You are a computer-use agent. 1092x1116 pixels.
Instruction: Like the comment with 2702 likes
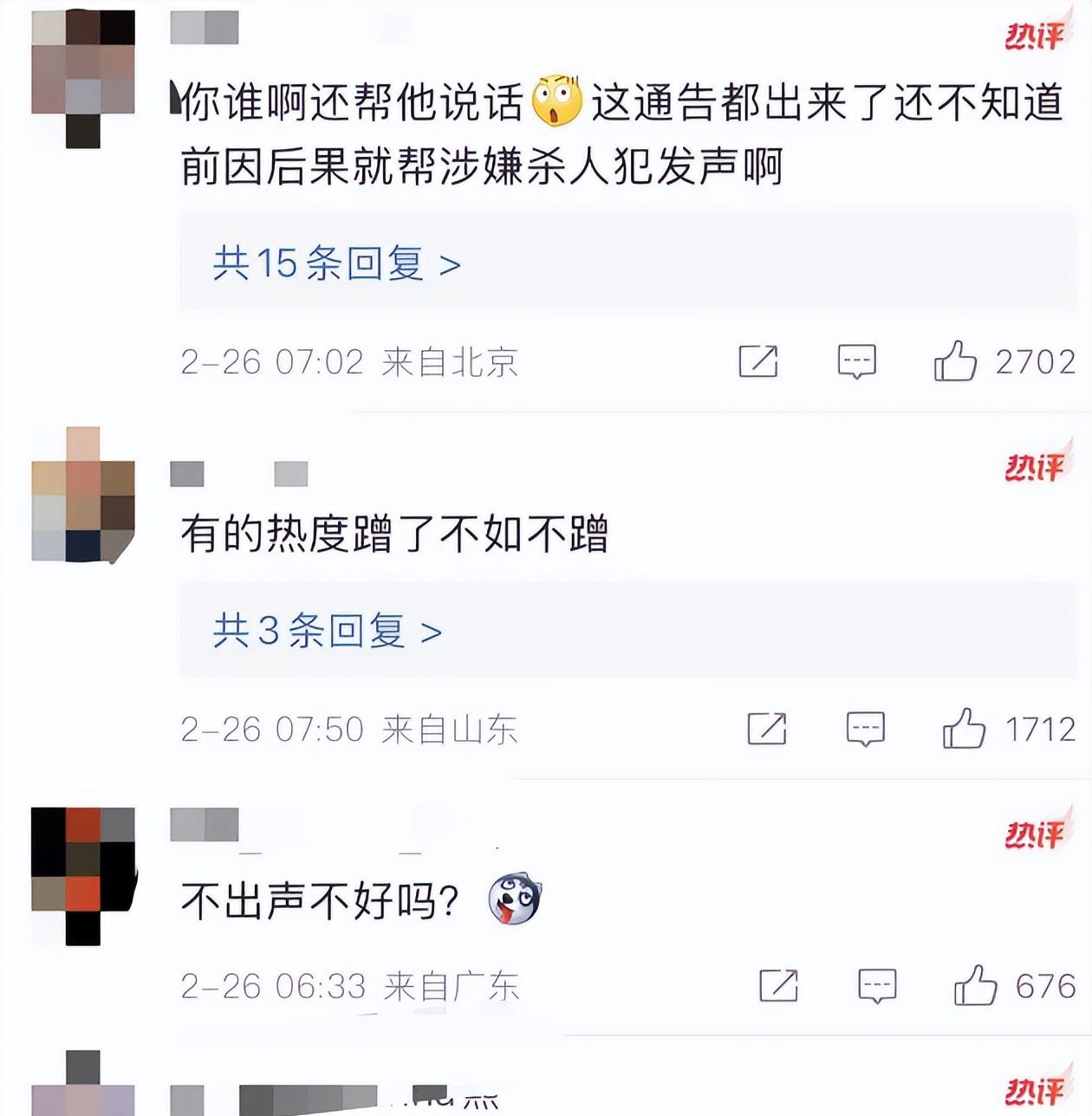point(955,361)
